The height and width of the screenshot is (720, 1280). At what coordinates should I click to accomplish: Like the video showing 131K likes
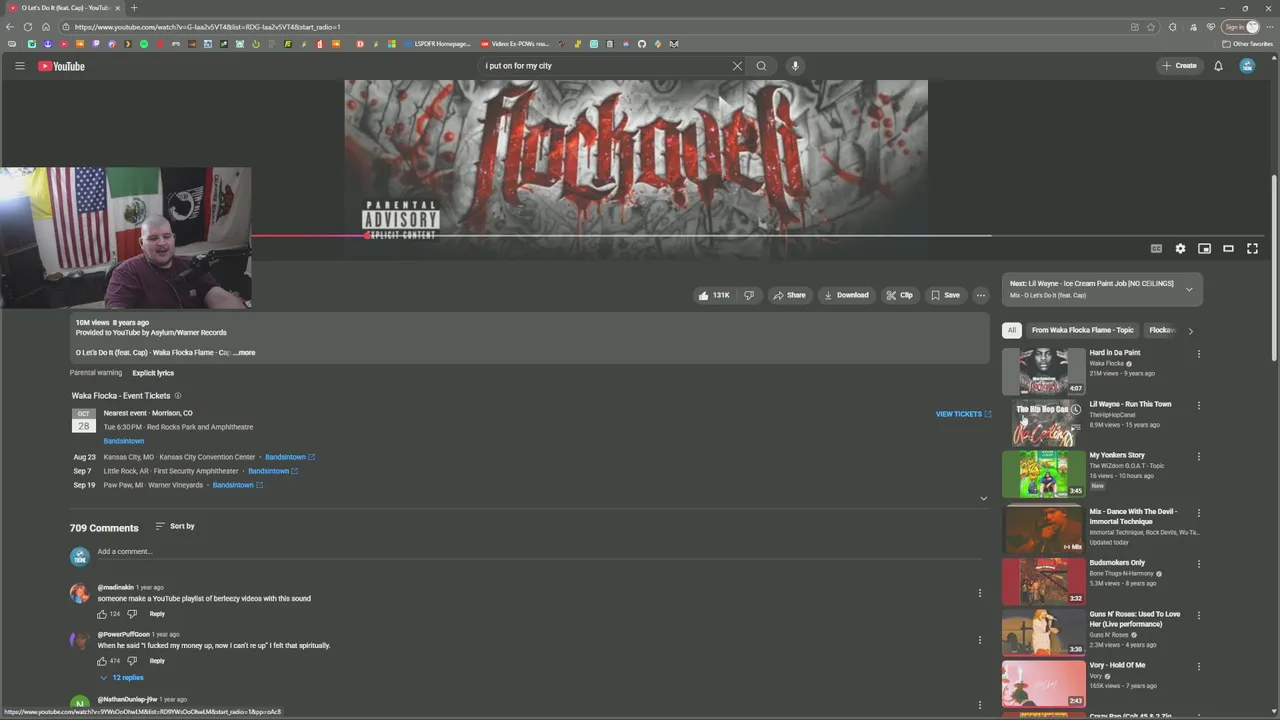[714, 295]
